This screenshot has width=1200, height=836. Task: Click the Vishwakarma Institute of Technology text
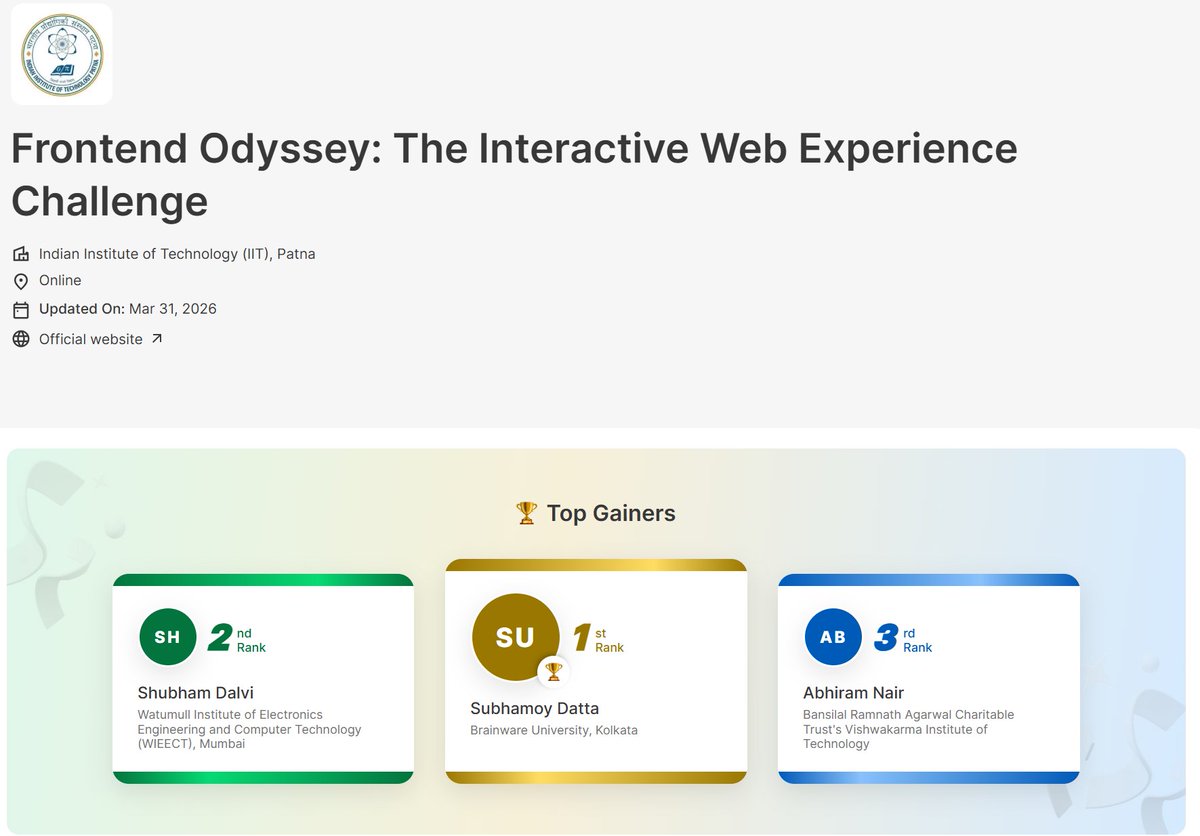909,729
